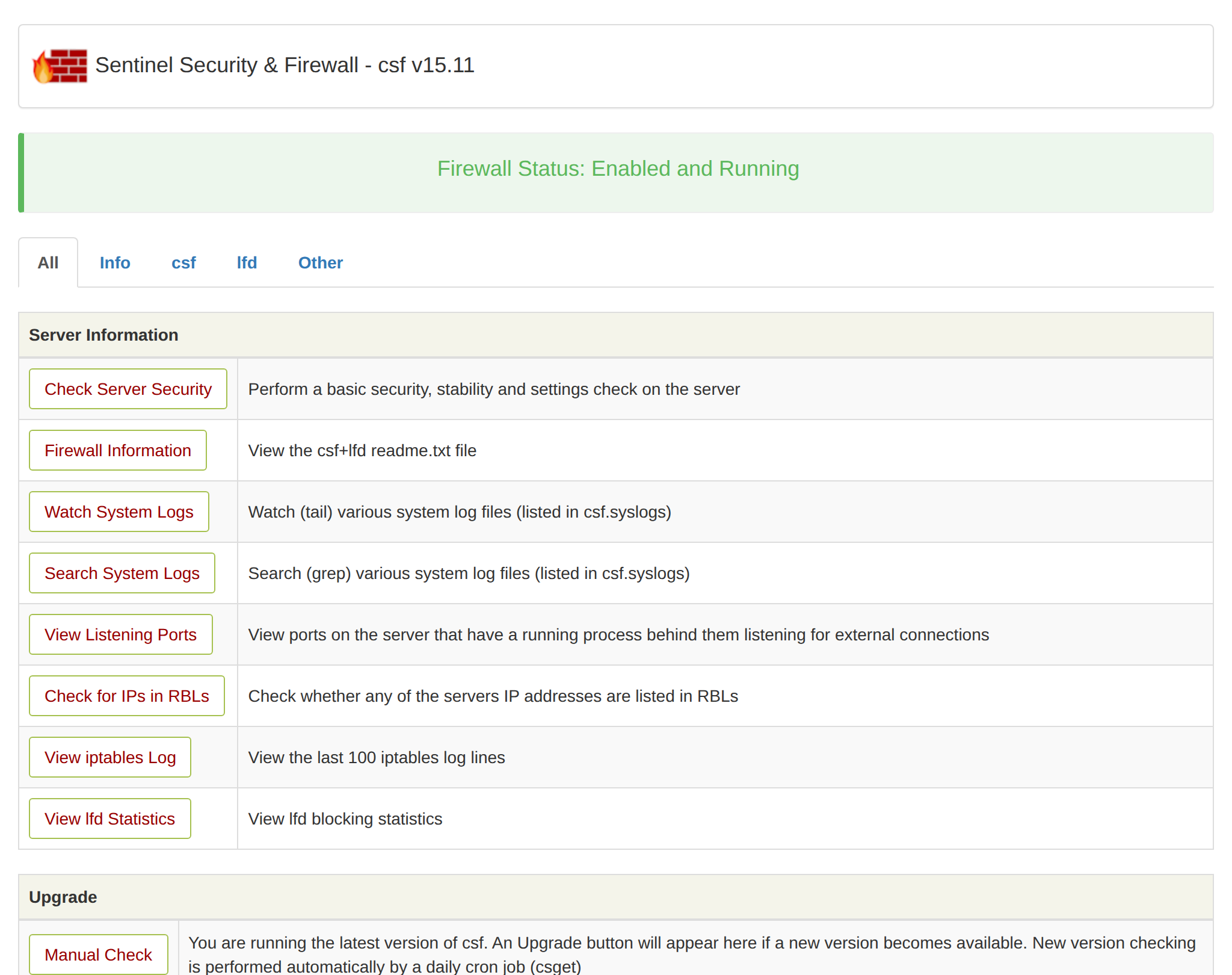Open View iptables Log
Screen dimensions: 1232x975
click(110, 757)
